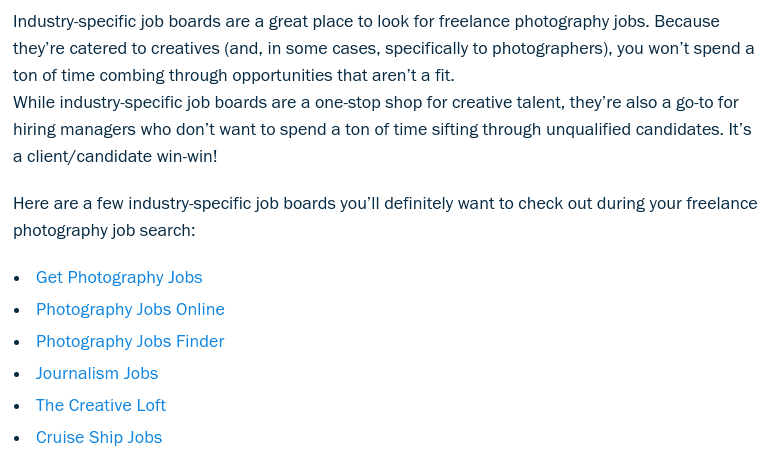Open the Get Photography Jobs link
The height and width of the screenshot is (455, 781).
point(119,277)
